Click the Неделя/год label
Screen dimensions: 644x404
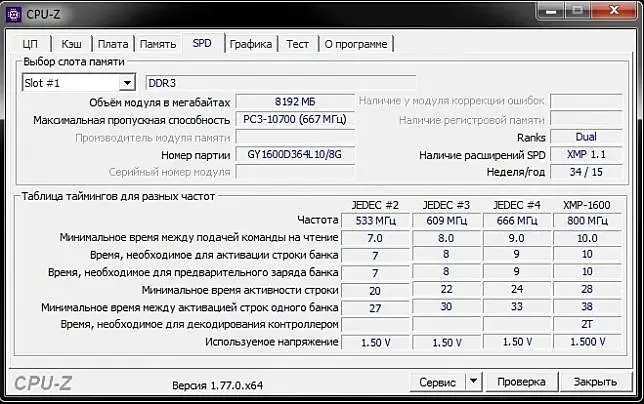click(515, 172)
